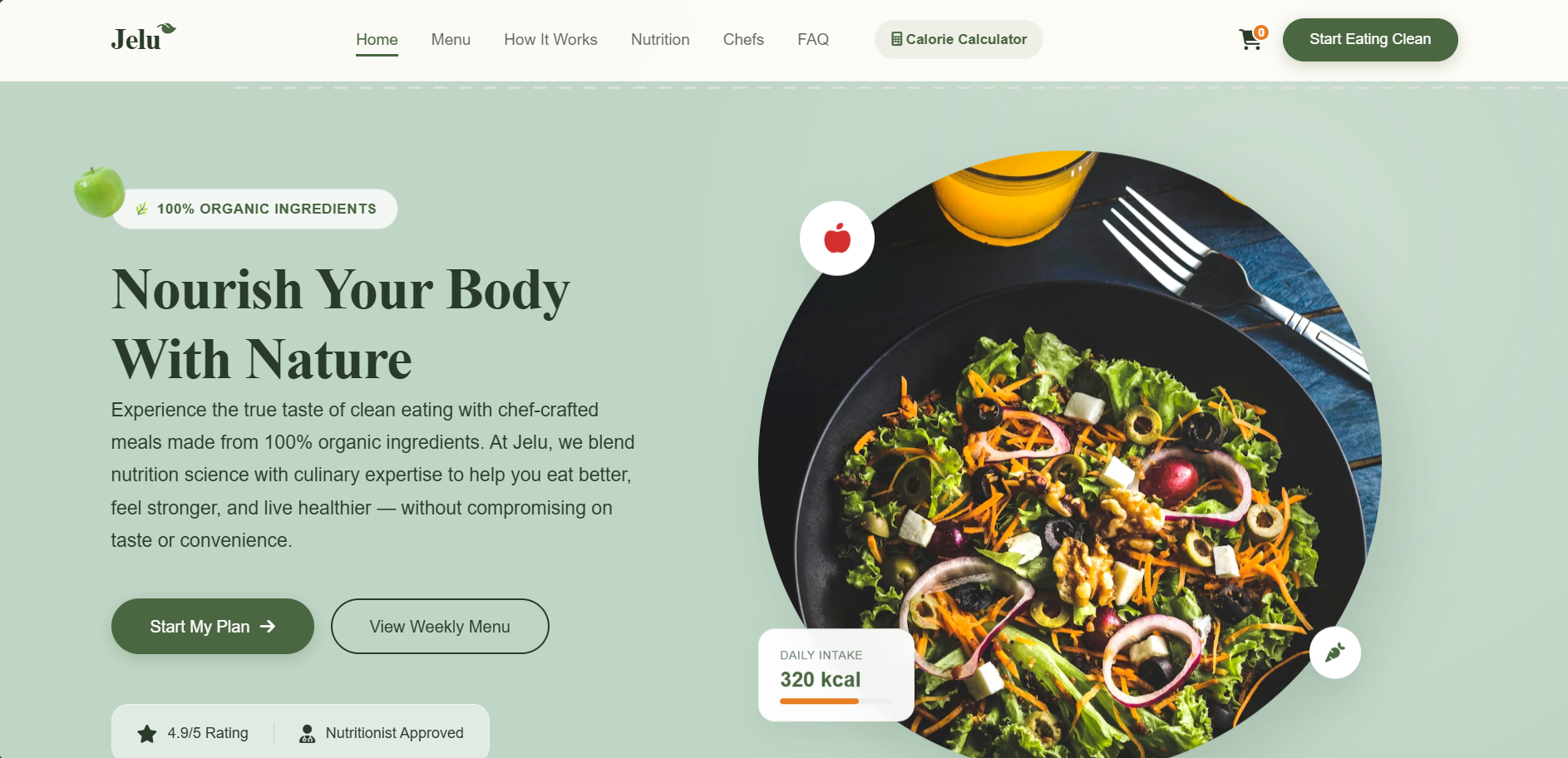This screenshot has width=1568, height=758.
Task: Visit the Chefs page link
Action: point(743,39)
